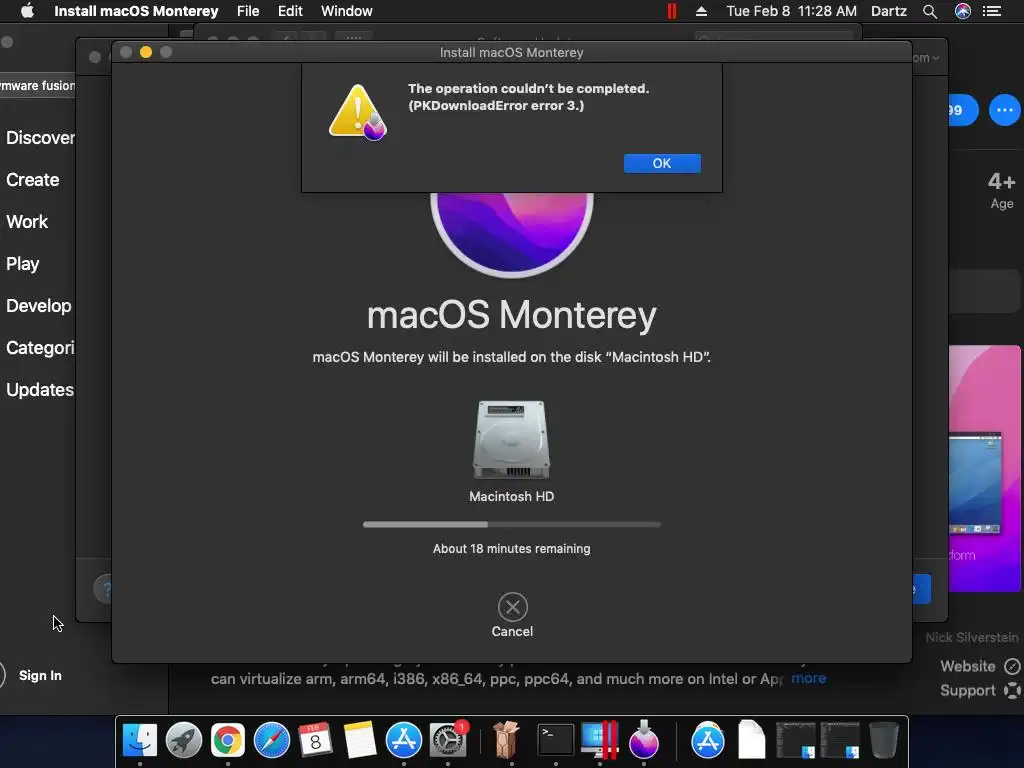Open Spotlight search in menu bar

(x=930, y=11)
